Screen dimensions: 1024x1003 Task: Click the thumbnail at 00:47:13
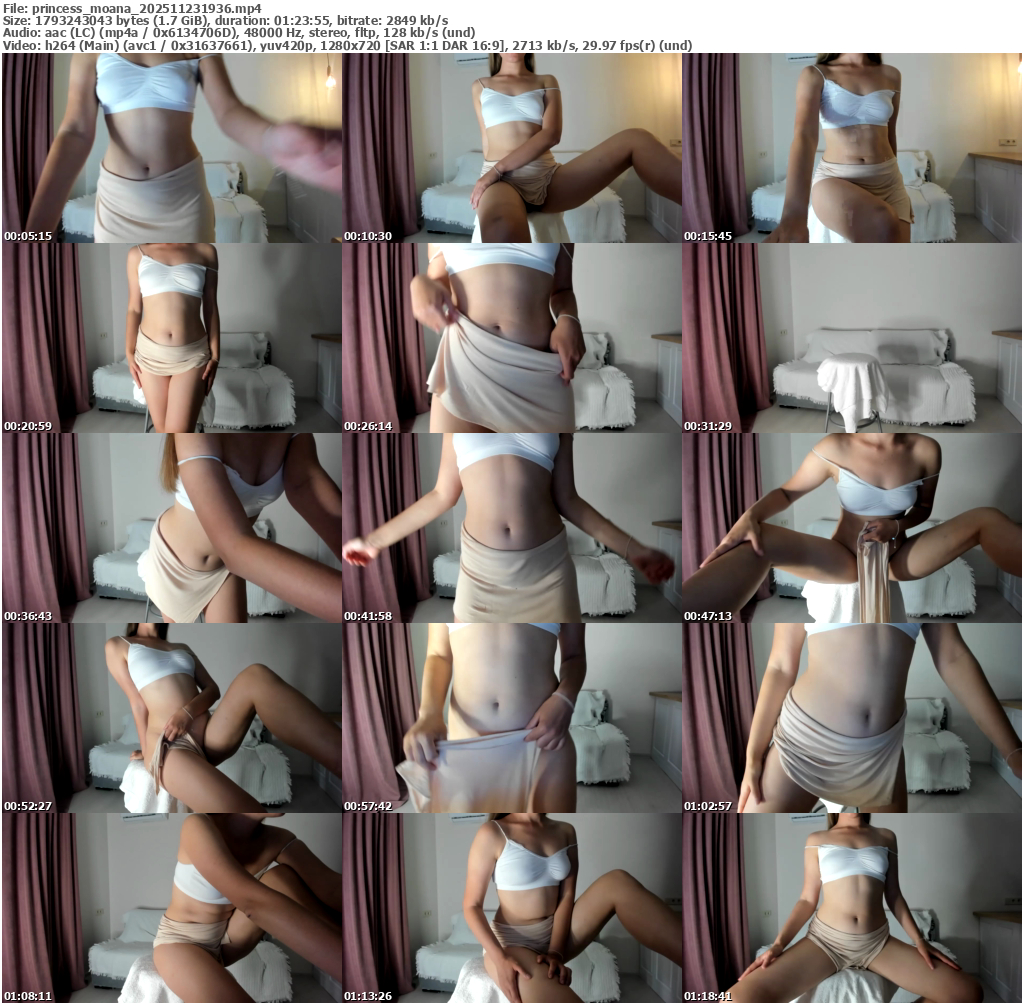click(x=852, y=528)
